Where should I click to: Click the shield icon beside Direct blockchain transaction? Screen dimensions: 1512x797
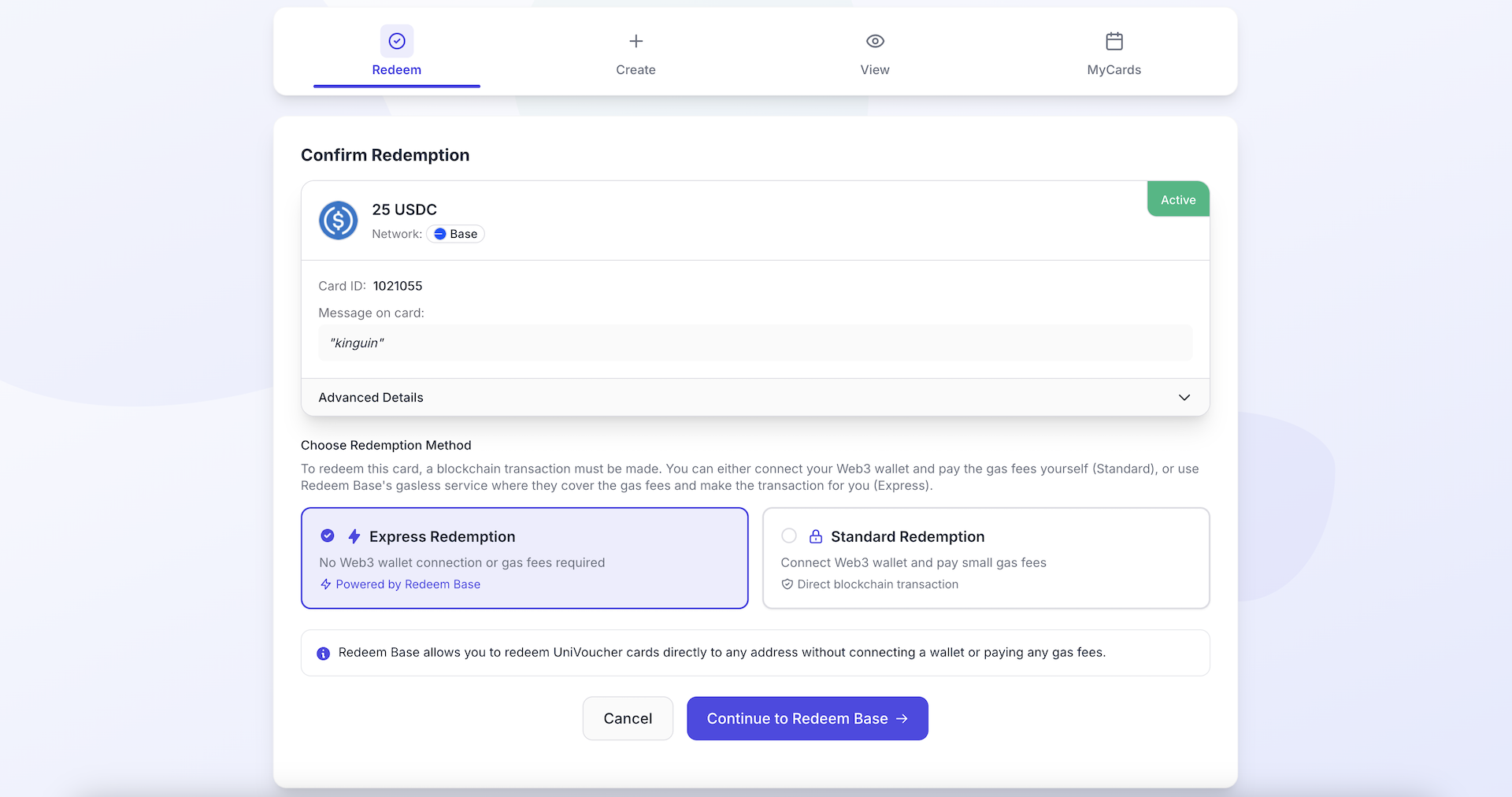[x=787, y=584]
